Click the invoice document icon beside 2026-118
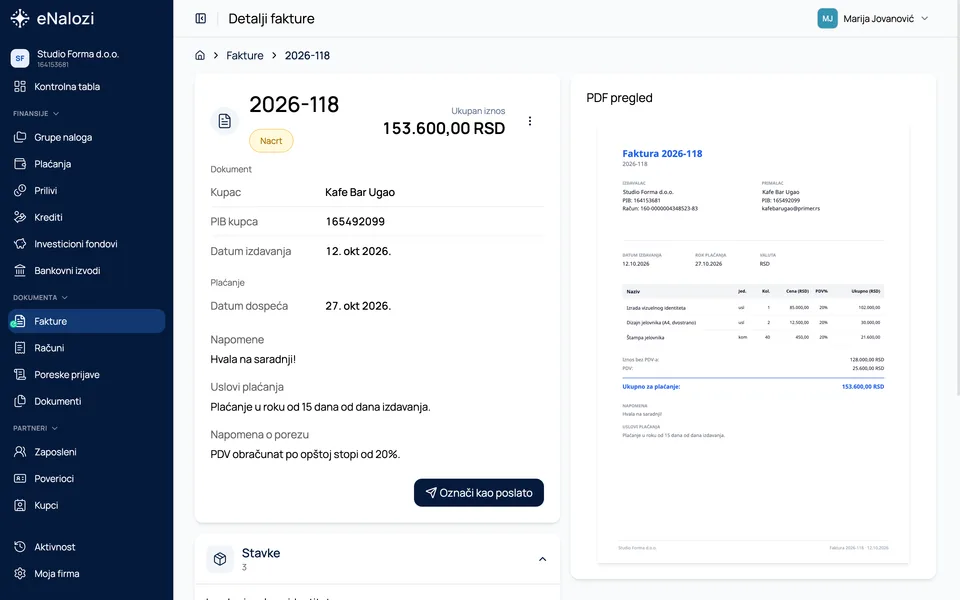This screenshot has height=600, width=960. pyautogui.click(x=225, y=121)
